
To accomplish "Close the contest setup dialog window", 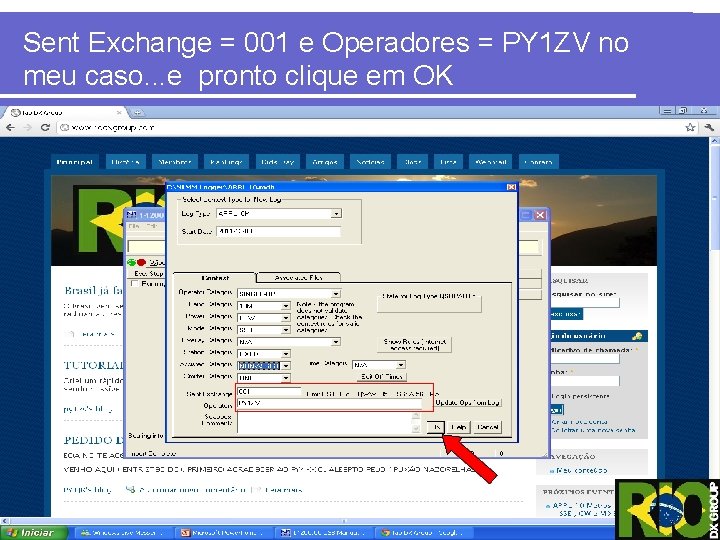I will click(511, 187).
